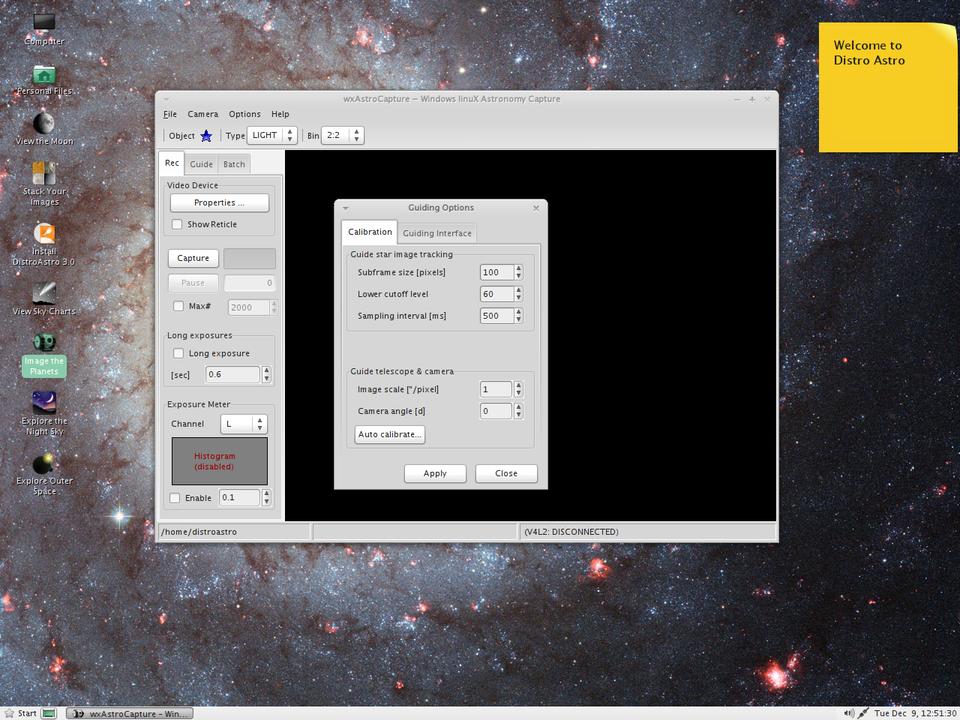This screenshot has width=960, height=720.
Task: Open Stack Your Images desktop icon
Action: [44, 175]
